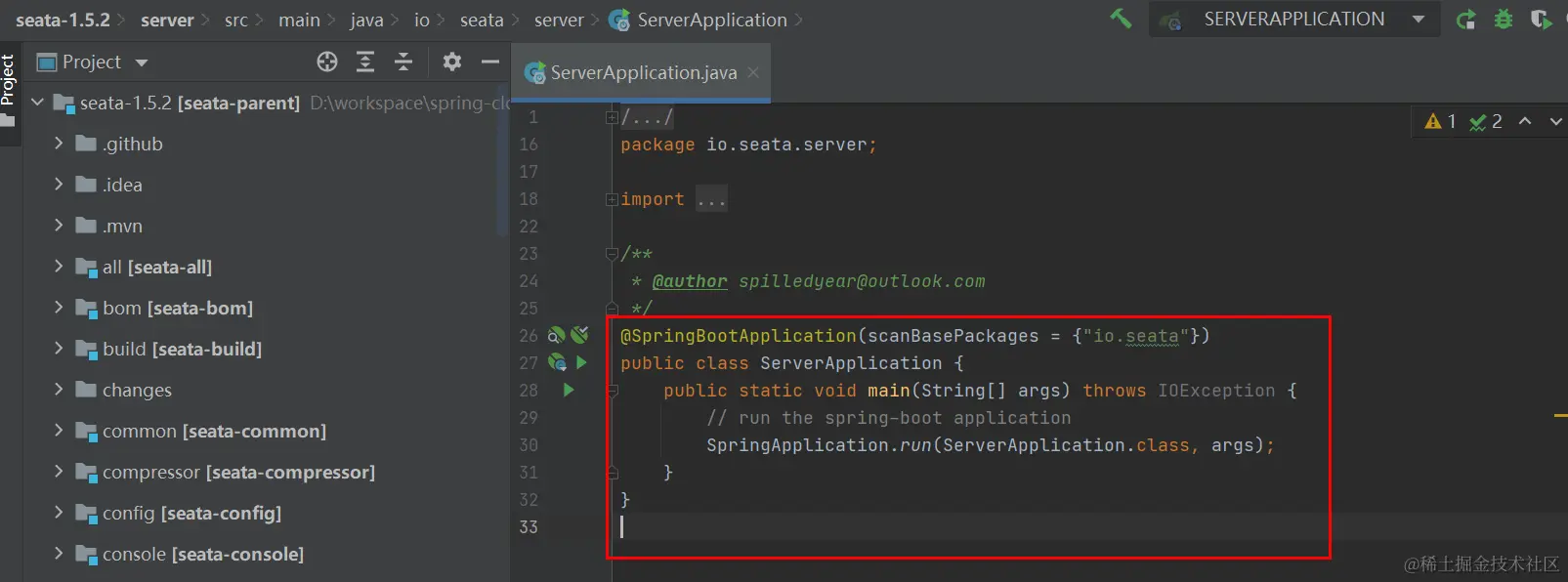Click the typo check count indicator
The image size is (1568, 582).
[1486, 121]
